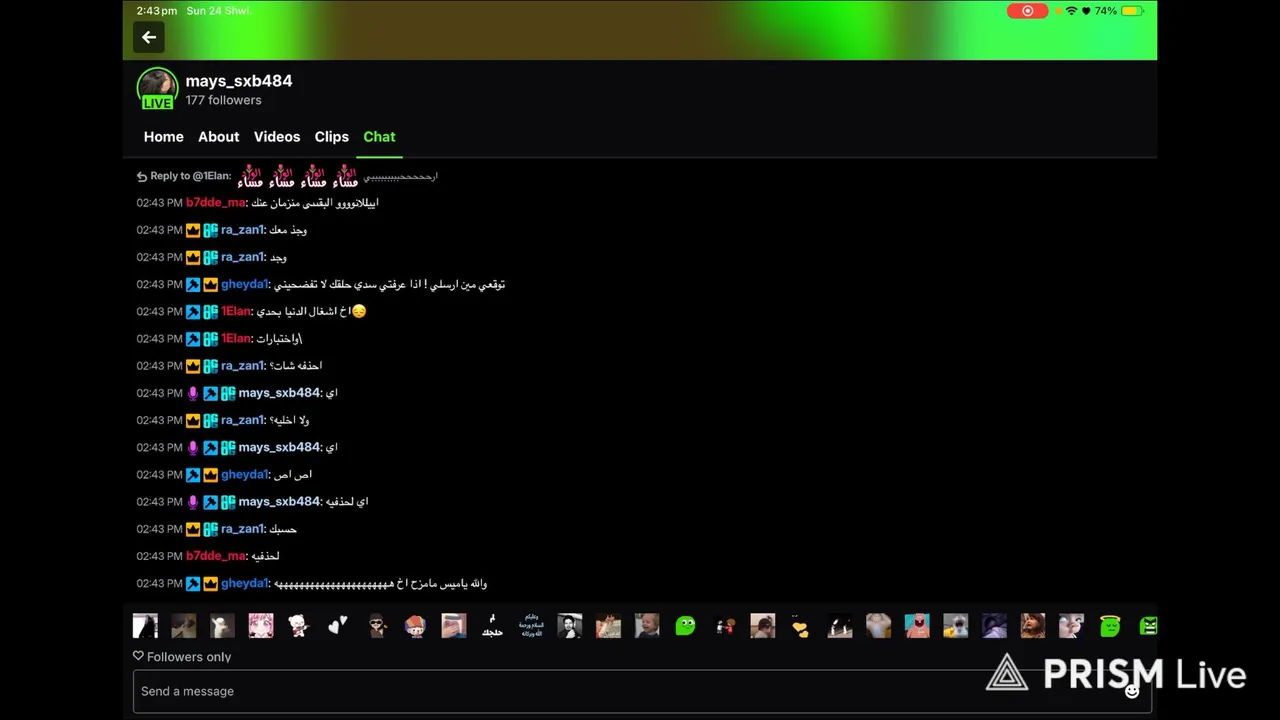This screenshot has width=1280, height=720.
Task: Click the 'Send a message' input field
Action: [642, 691]
